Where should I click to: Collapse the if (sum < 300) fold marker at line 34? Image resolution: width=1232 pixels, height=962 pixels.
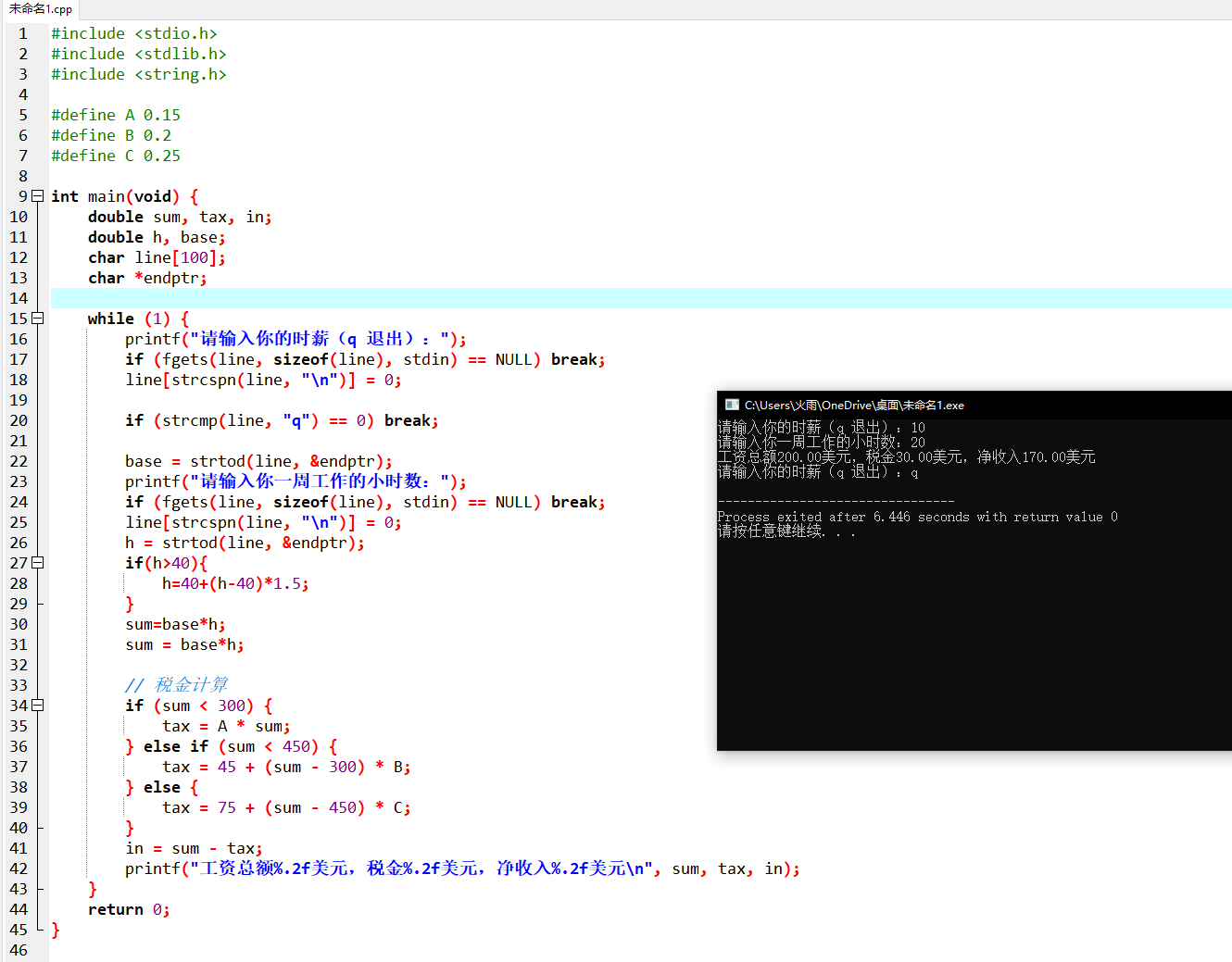[38, 706]
